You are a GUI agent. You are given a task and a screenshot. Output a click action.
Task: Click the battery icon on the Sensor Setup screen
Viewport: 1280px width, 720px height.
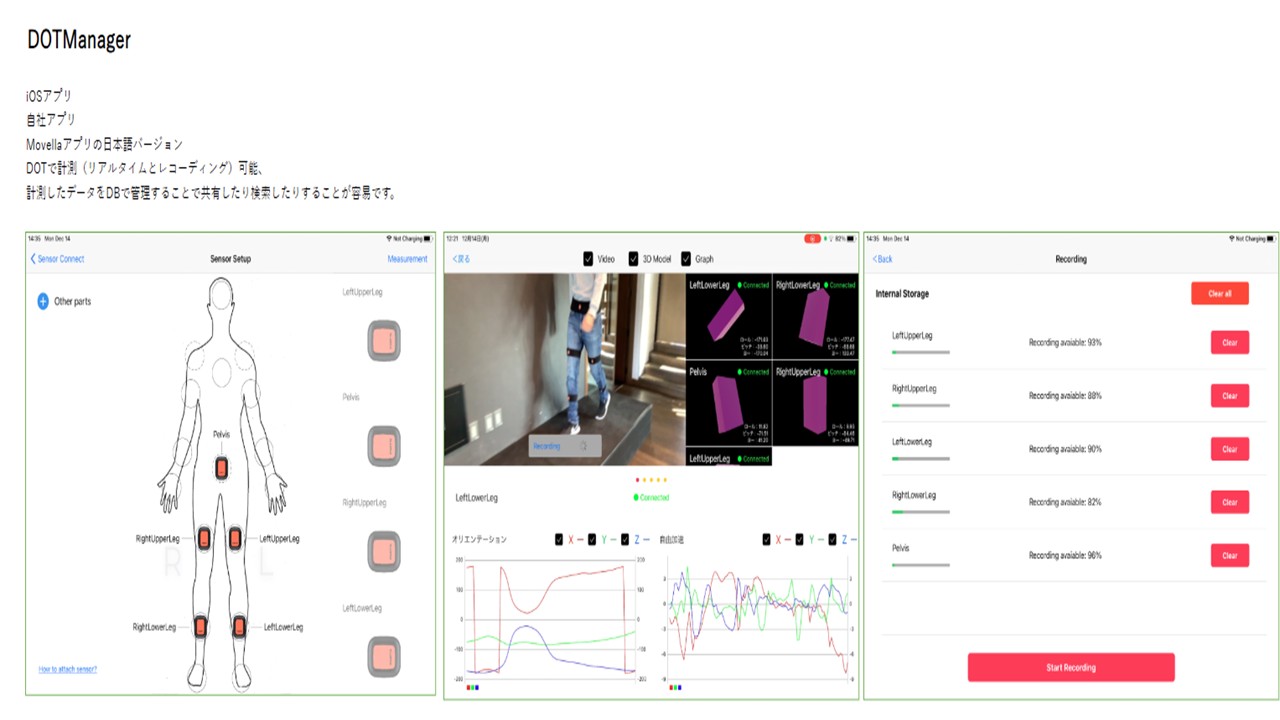coord(428,239)
